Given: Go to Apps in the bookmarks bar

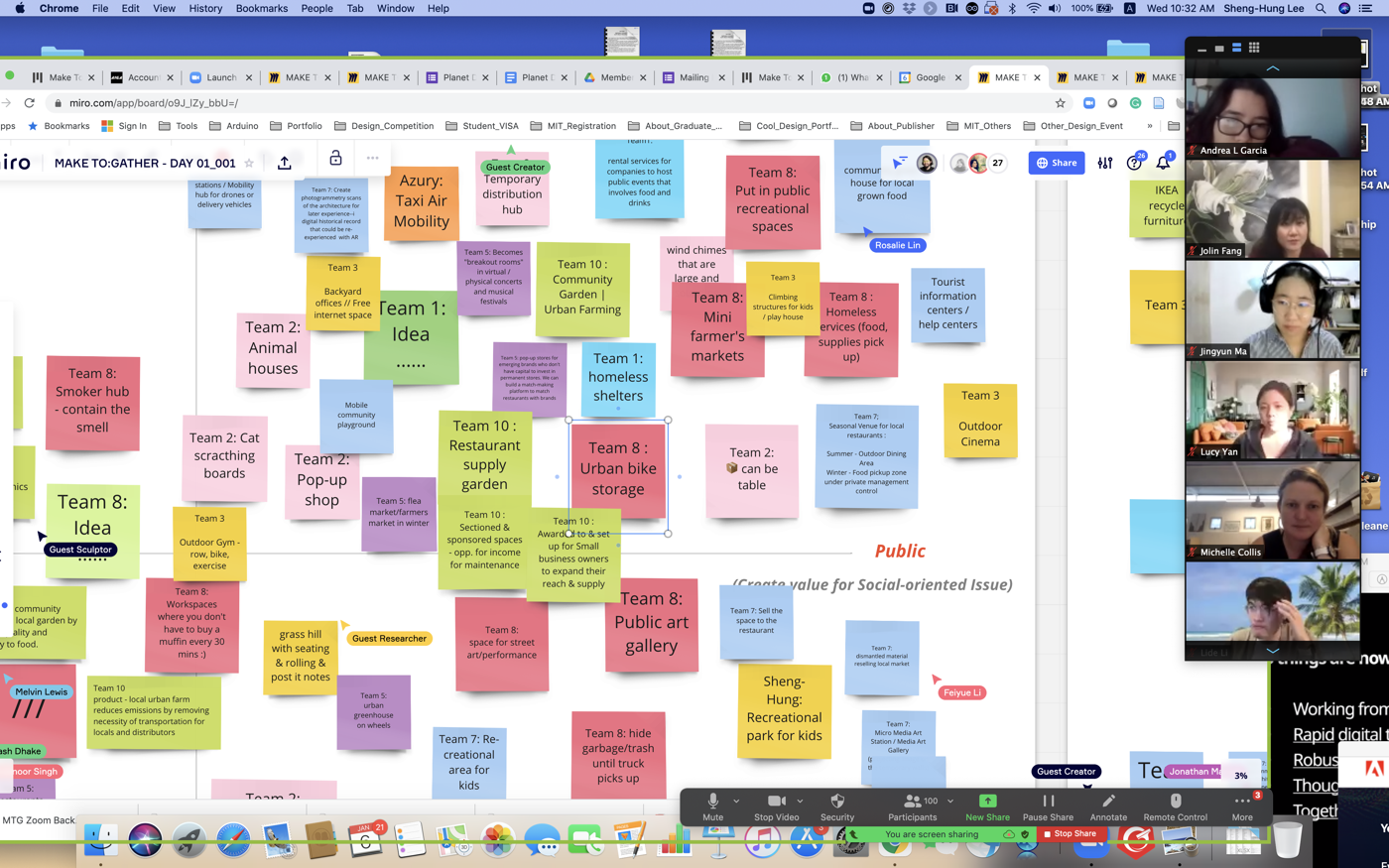Looking at the screenshot, I should (x=8, y=126).
